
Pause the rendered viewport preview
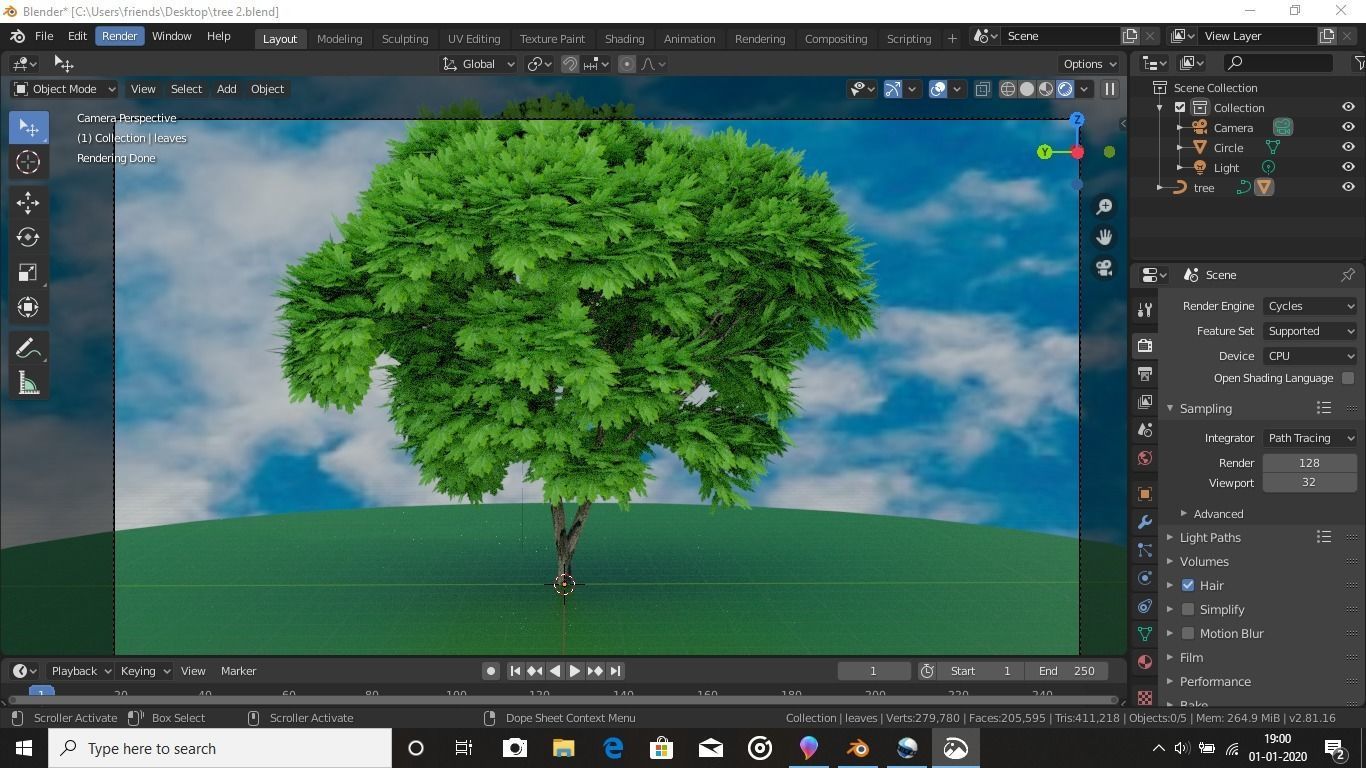pos(1109,89)
